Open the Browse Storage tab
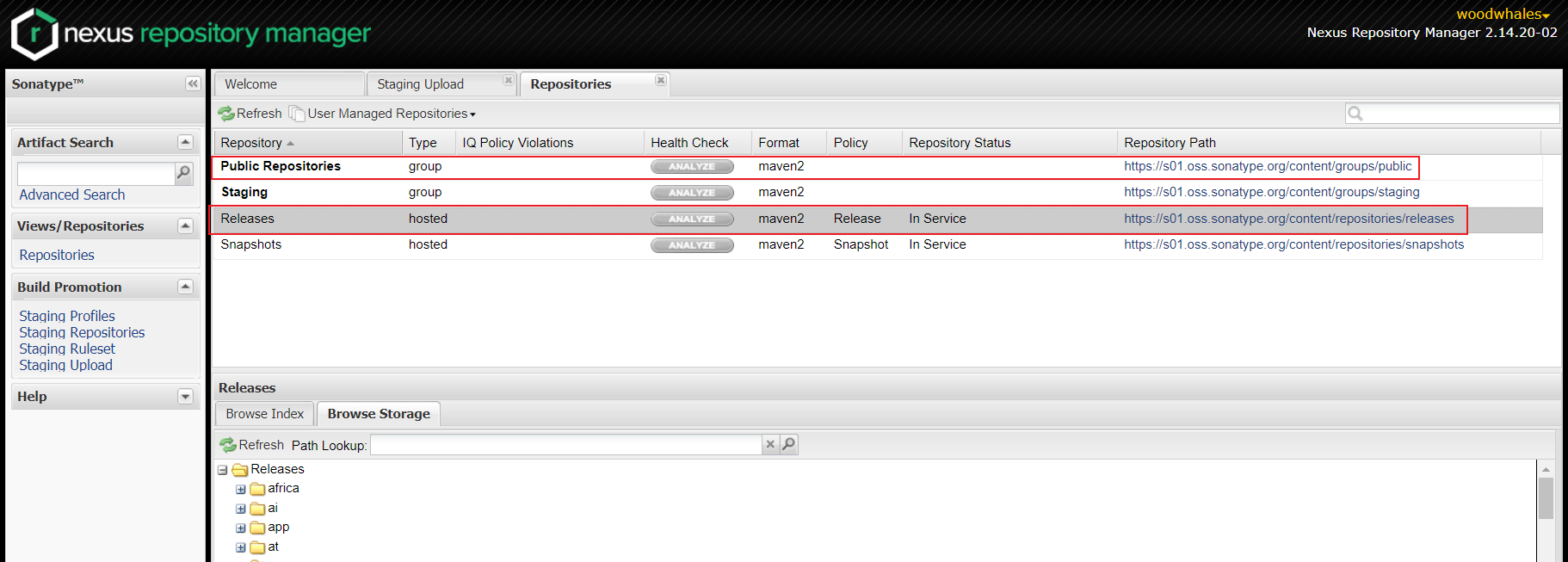1568x562 pixels. click(x=379, y=414)
